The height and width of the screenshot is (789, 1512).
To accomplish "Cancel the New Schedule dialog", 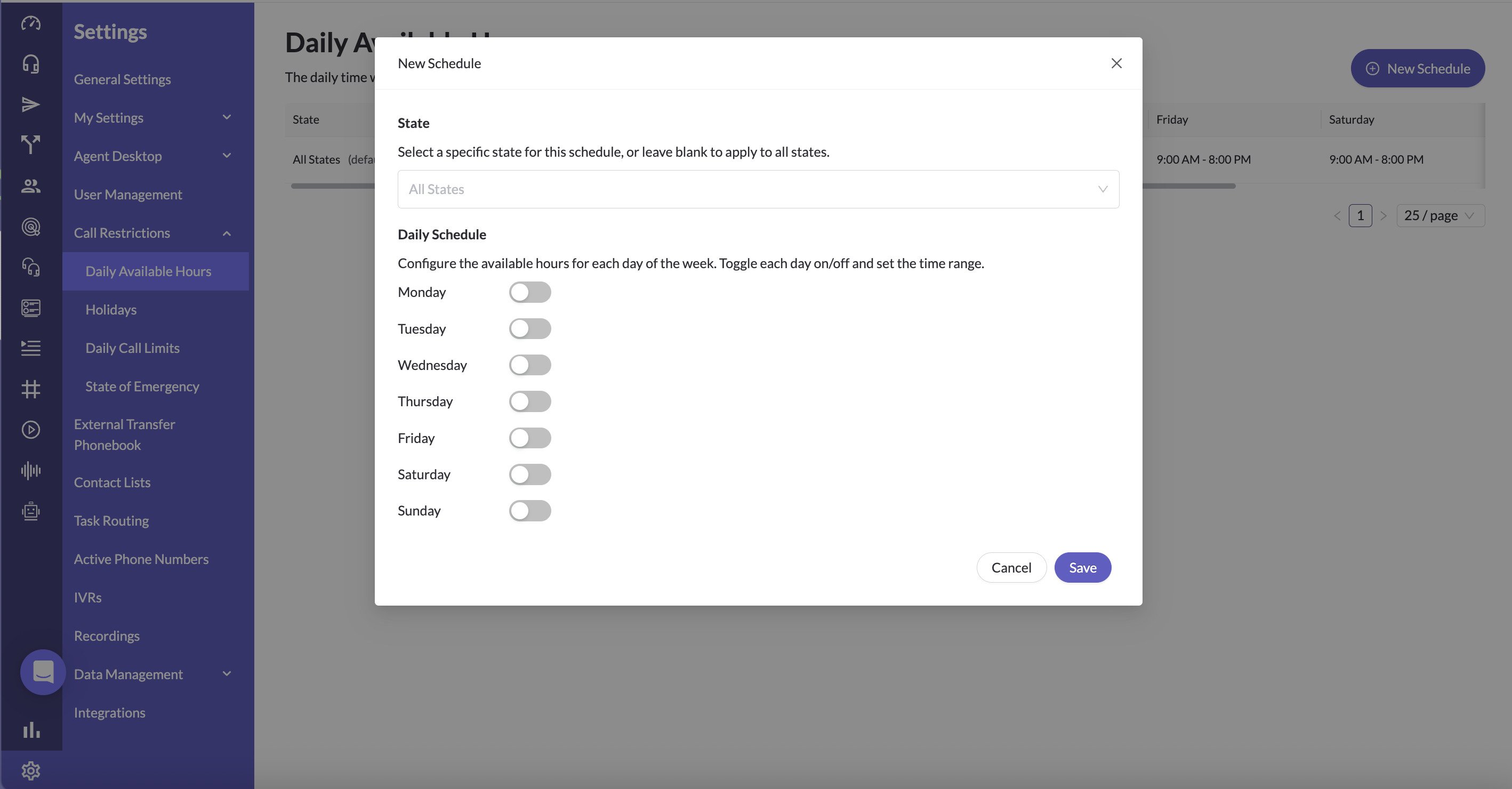I will (1011, 568).
